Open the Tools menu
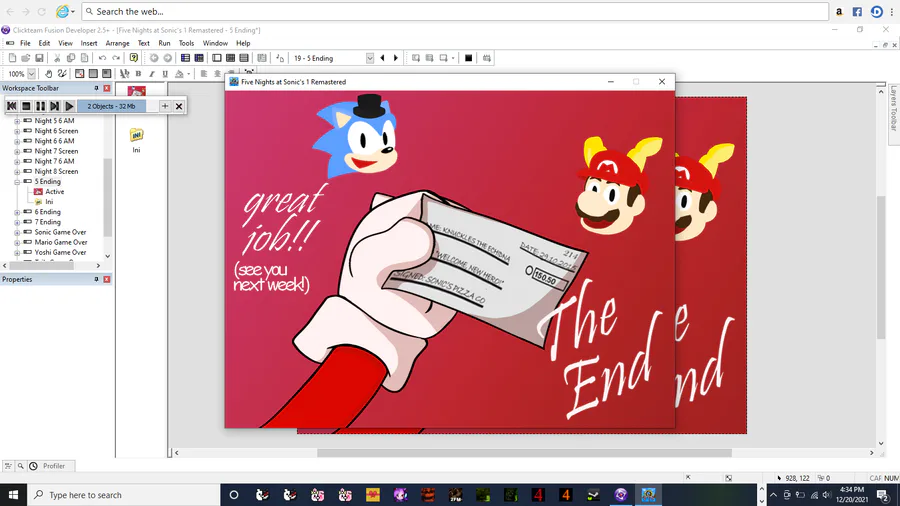The height and width of the screenshot is (506, 900). click(186, 43)
